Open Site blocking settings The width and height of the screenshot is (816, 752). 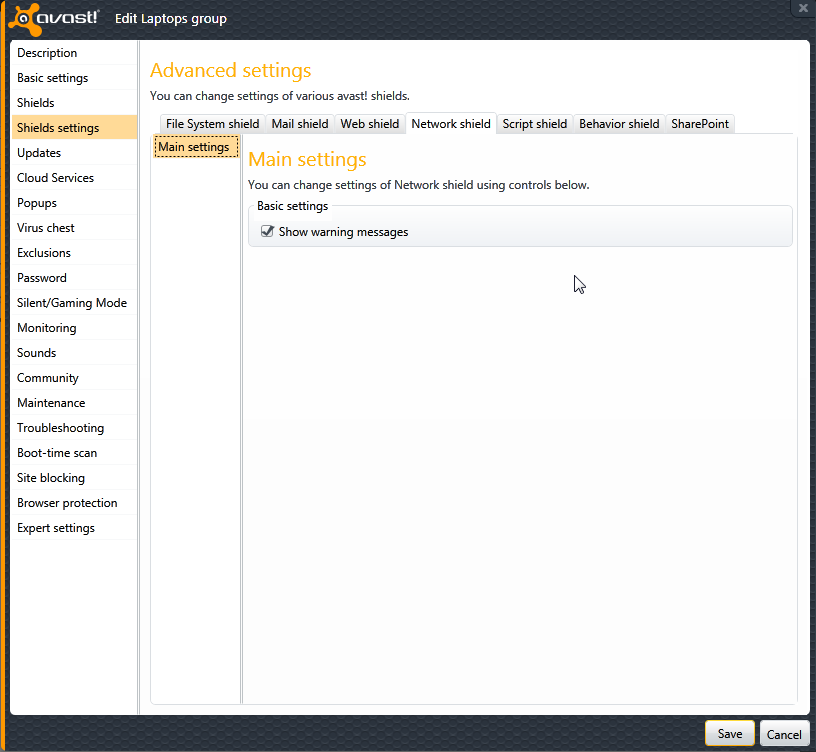(73, 477)
